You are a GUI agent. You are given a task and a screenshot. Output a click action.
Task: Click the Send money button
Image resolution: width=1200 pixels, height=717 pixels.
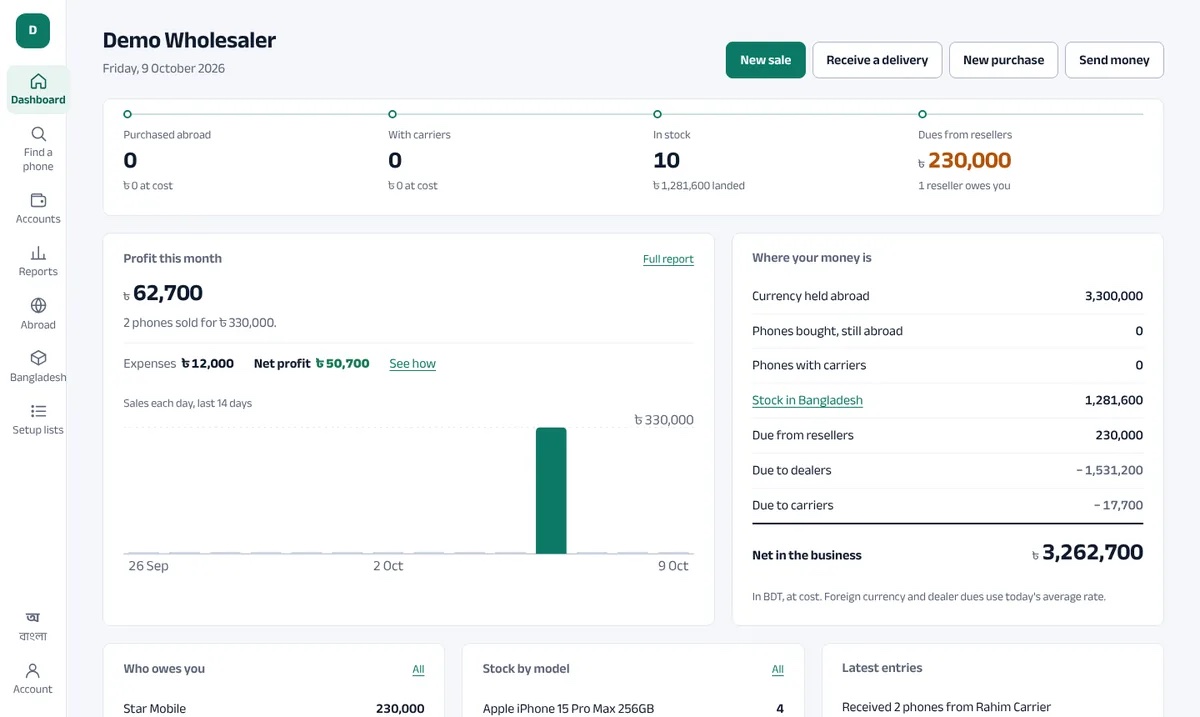tap(1114, 60)
